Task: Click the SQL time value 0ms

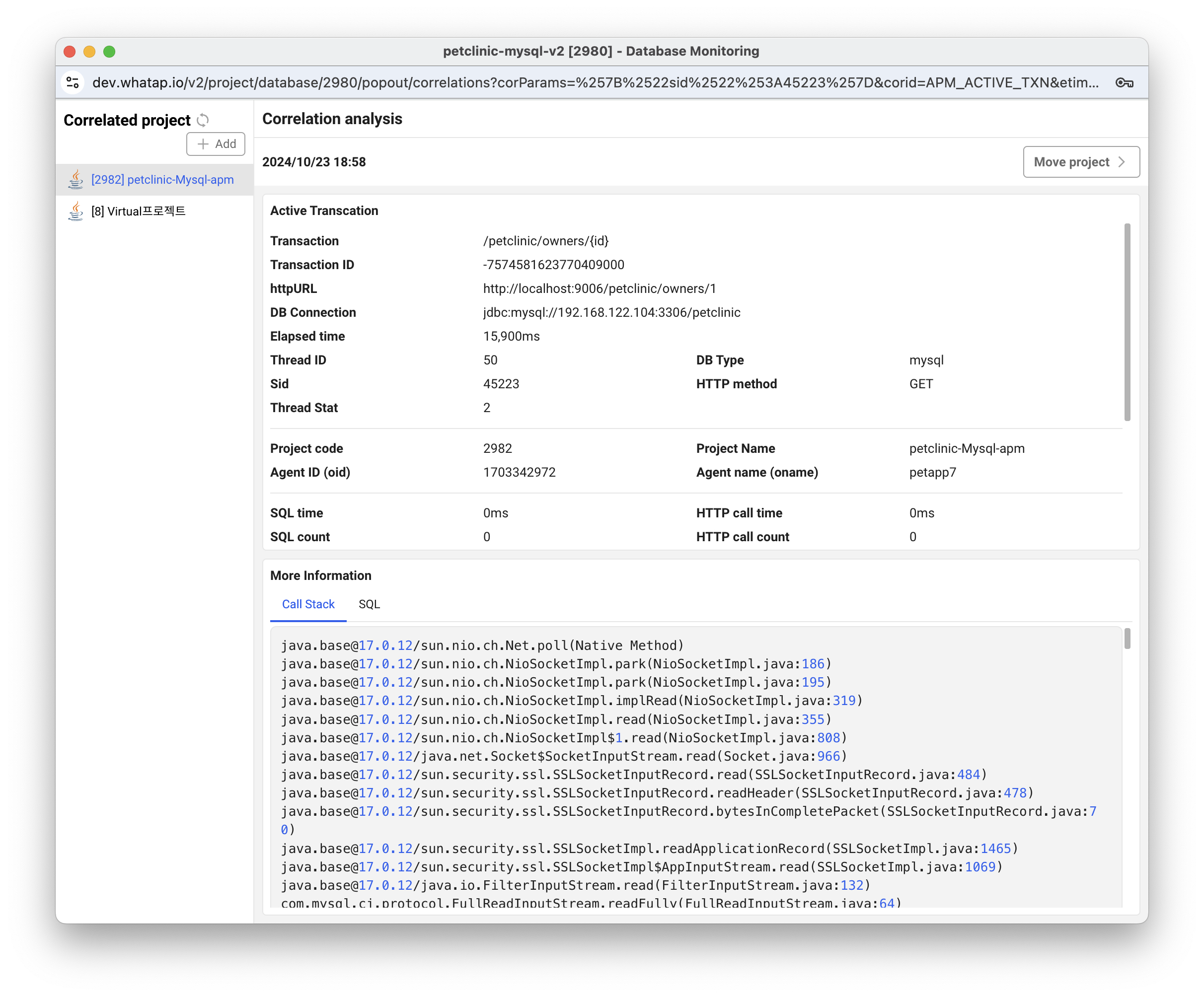Action: [x=496, y=513]
